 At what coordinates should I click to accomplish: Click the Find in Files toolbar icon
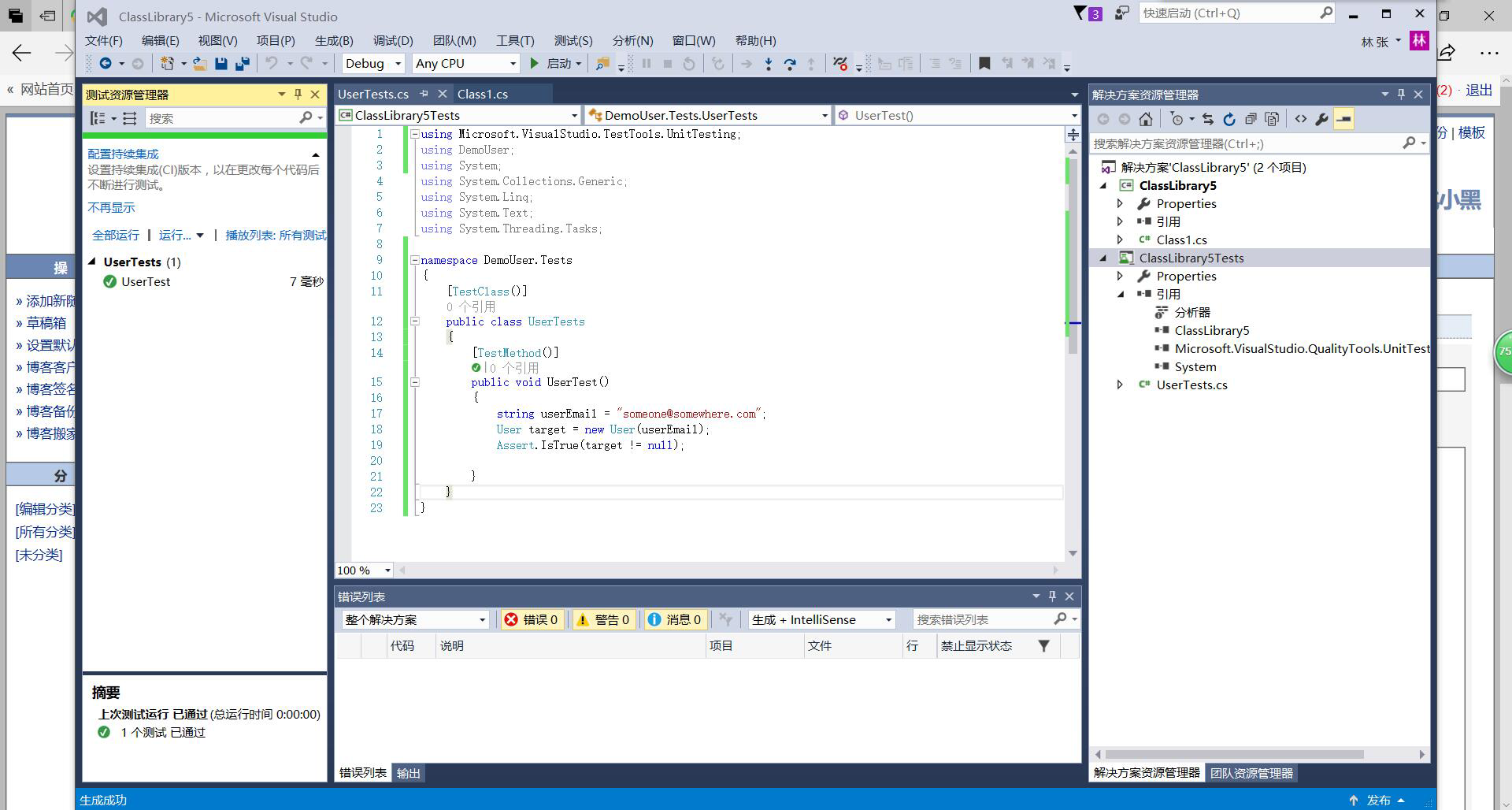tap(602, 64)
